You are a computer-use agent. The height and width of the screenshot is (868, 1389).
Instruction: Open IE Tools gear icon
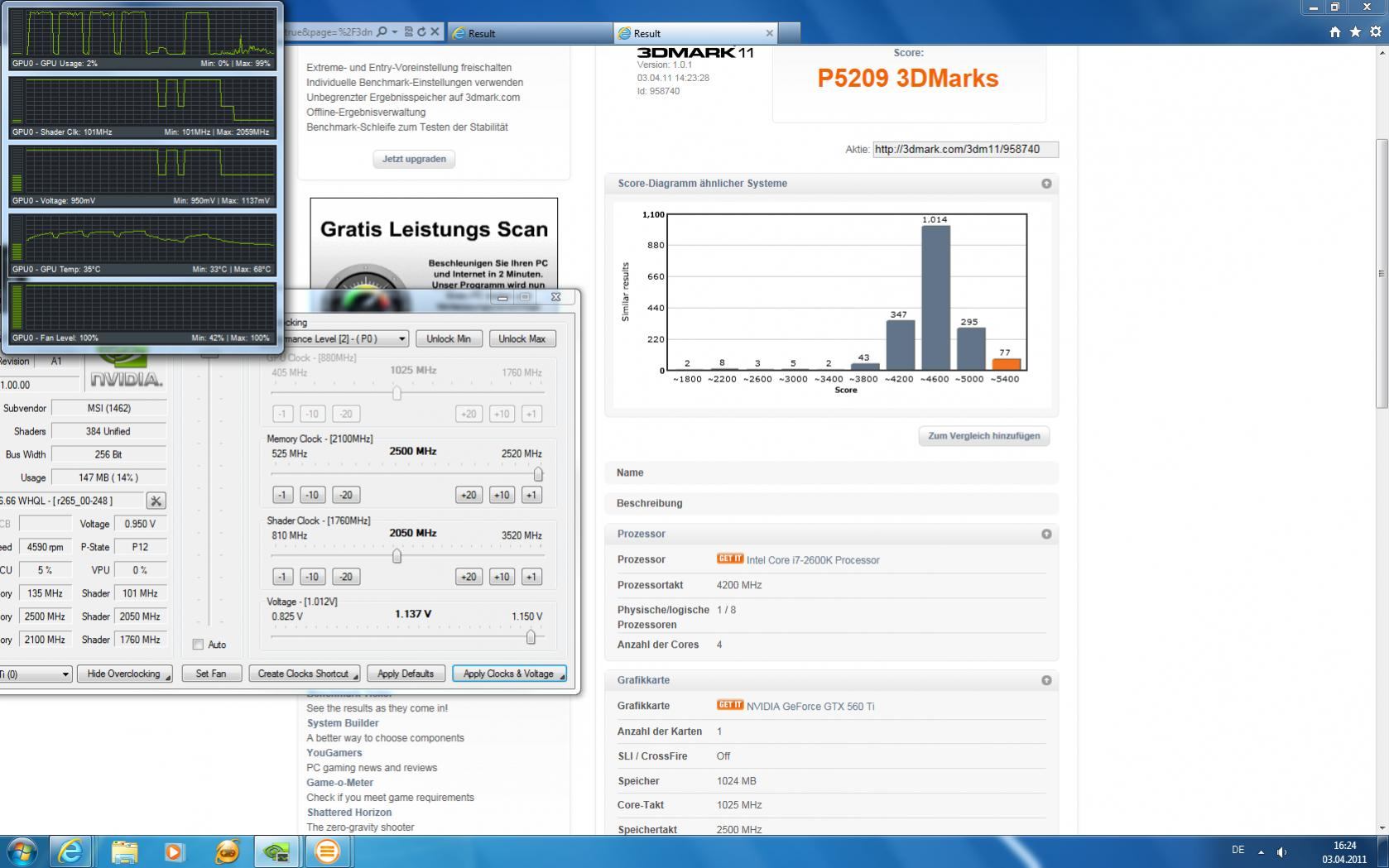tap(1376, 32)
